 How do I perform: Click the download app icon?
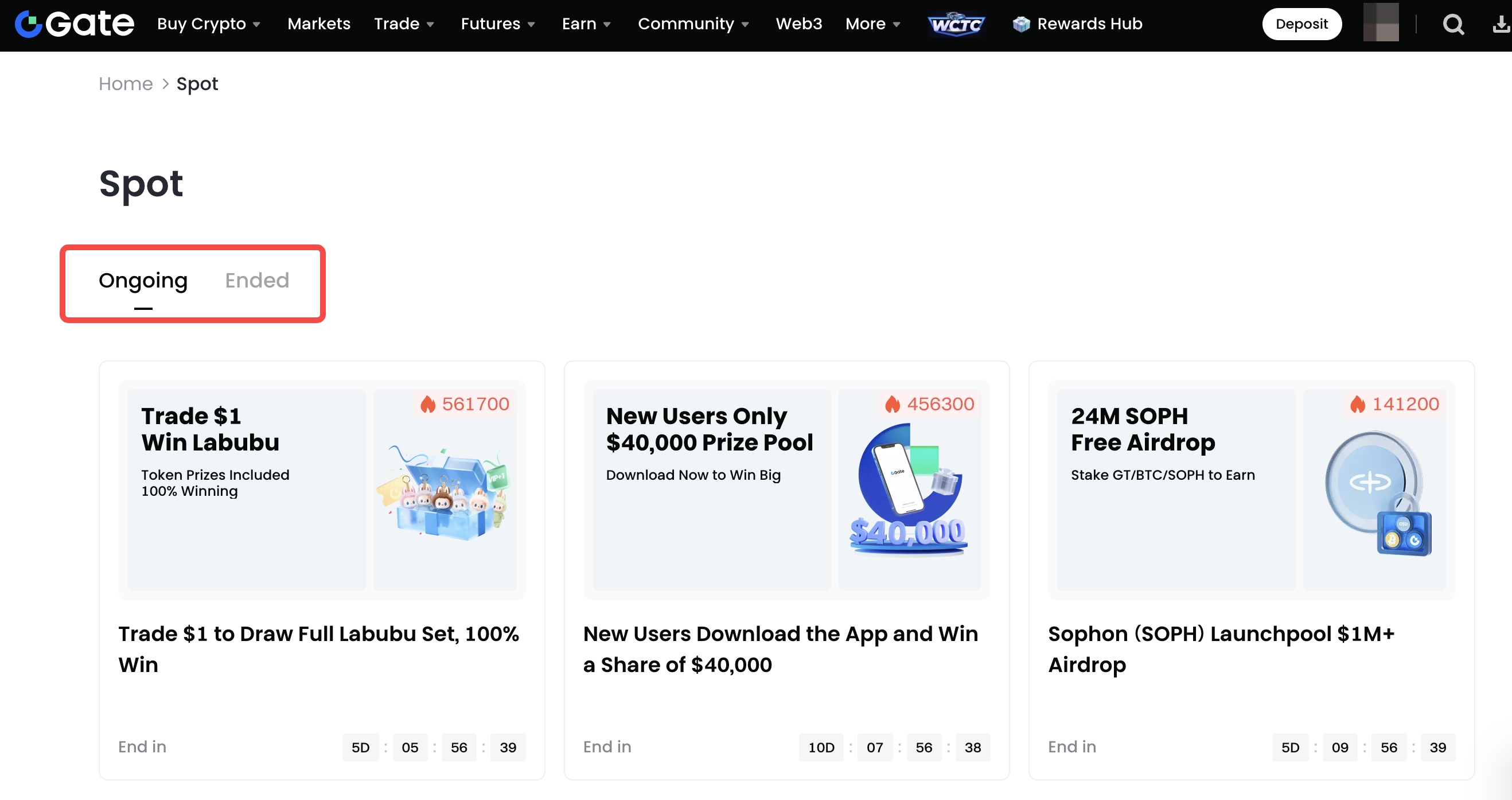(x=1501, y=25)
